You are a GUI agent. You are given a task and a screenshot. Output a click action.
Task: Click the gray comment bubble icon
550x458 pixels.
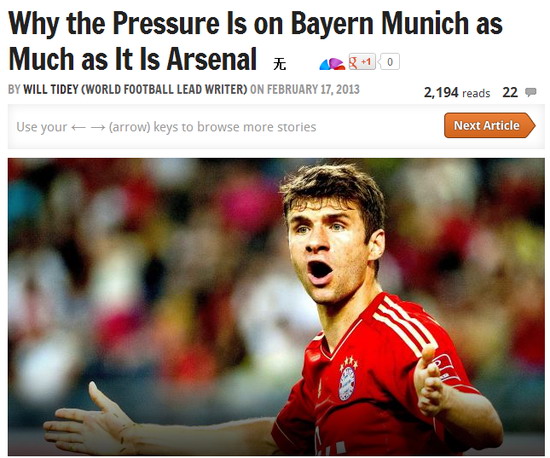530,93
